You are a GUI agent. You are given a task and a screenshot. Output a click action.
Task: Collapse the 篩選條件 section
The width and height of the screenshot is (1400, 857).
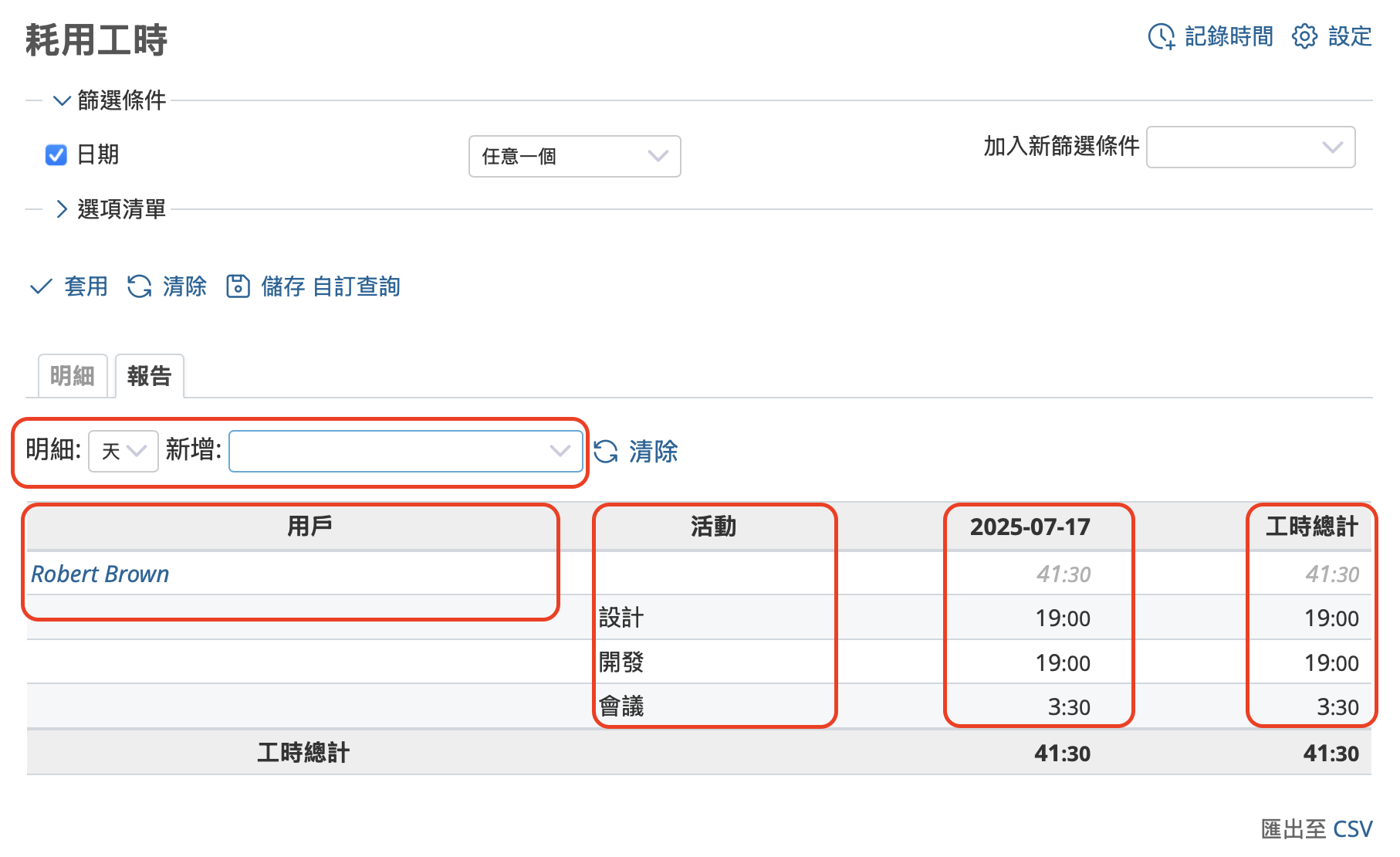point(109,100)
